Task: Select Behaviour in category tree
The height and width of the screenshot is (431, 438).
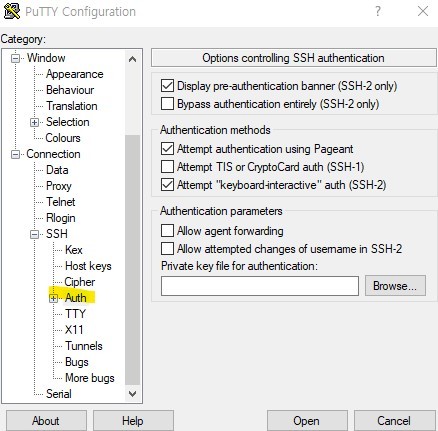Action: tap(70, 90)
